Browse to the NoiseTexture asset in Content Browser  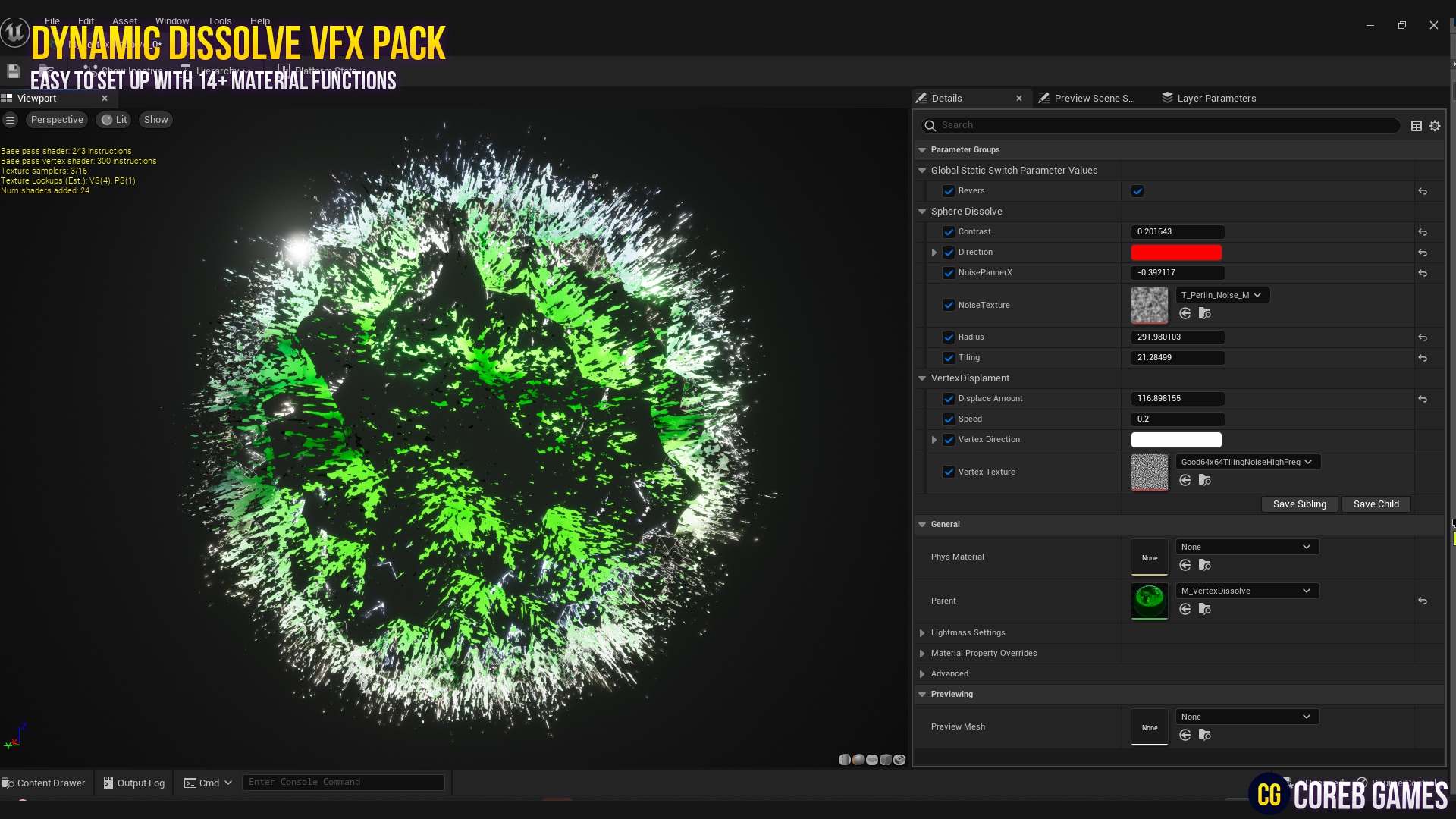pos(1205,313)
